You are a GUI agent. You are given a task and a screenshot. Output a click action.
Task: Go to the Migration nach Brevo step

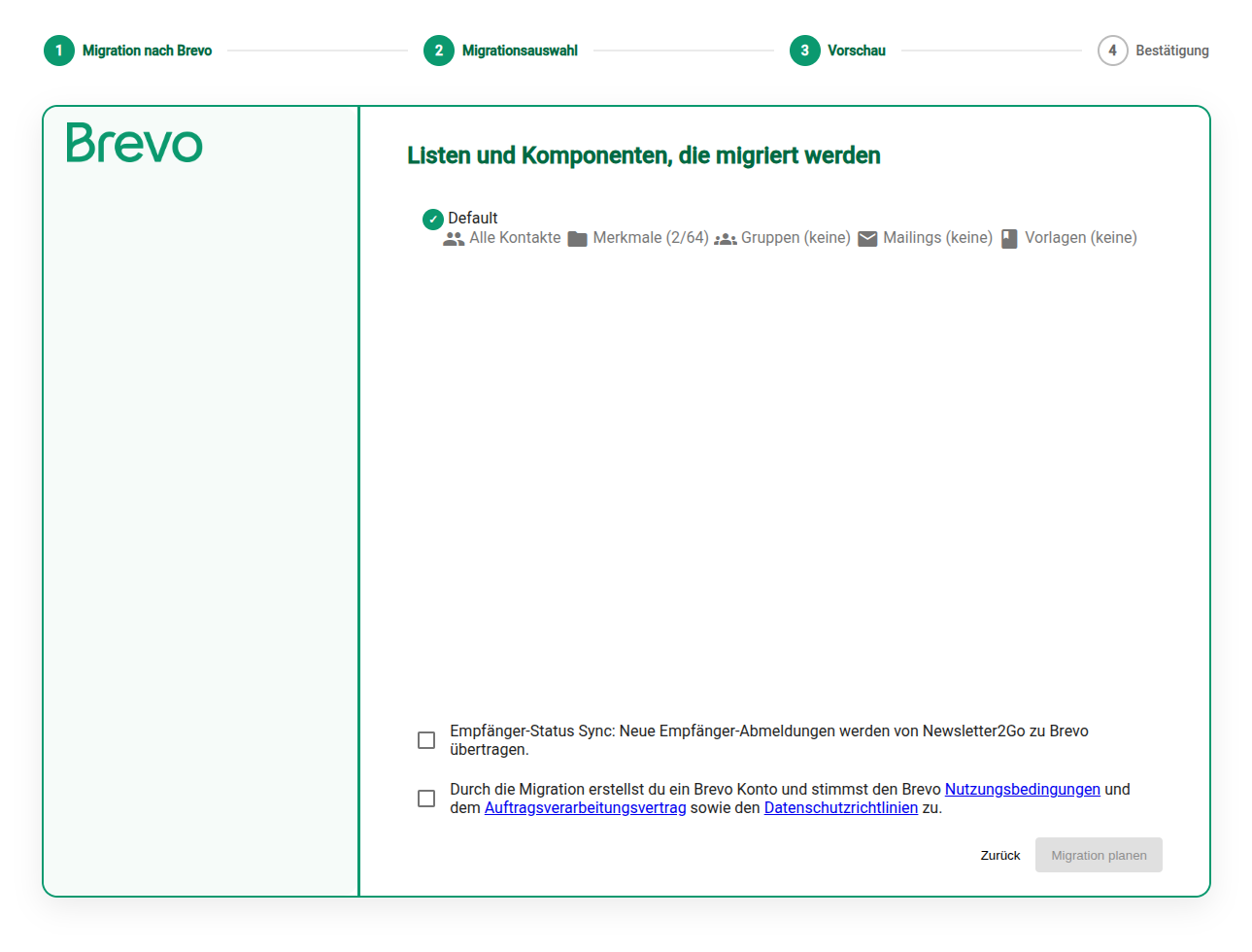(x=147, y=51)
